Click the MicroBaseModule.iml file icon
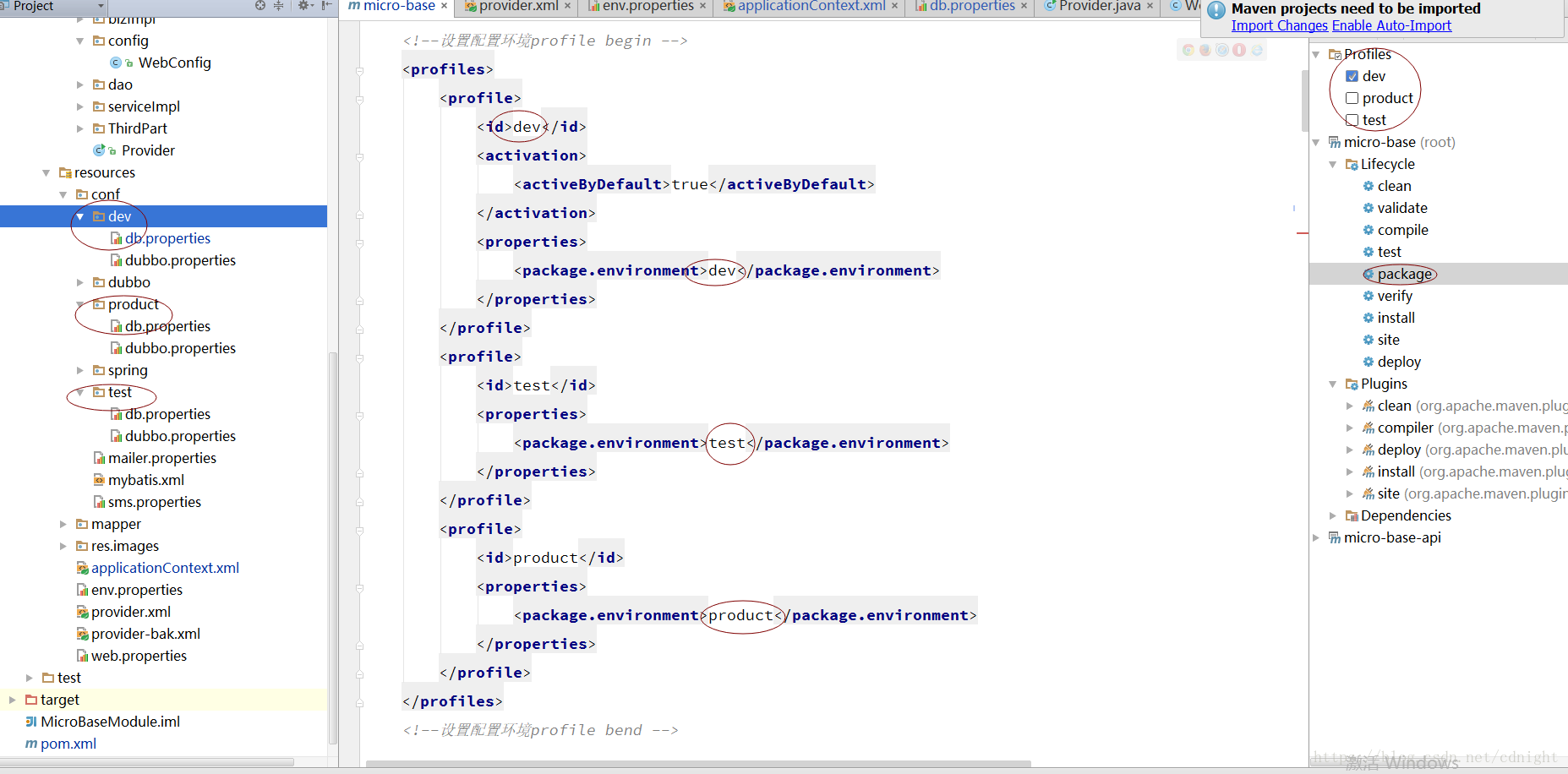Screen dimensions: 1568x774 tap(31, 722)
